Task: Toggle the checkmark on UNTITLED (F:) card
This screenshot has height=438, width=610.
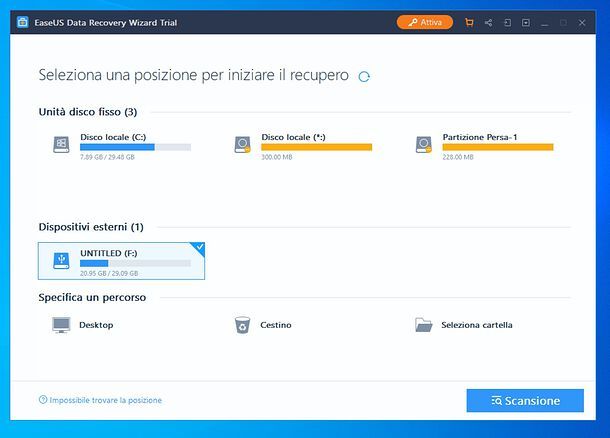Action: 199,247
